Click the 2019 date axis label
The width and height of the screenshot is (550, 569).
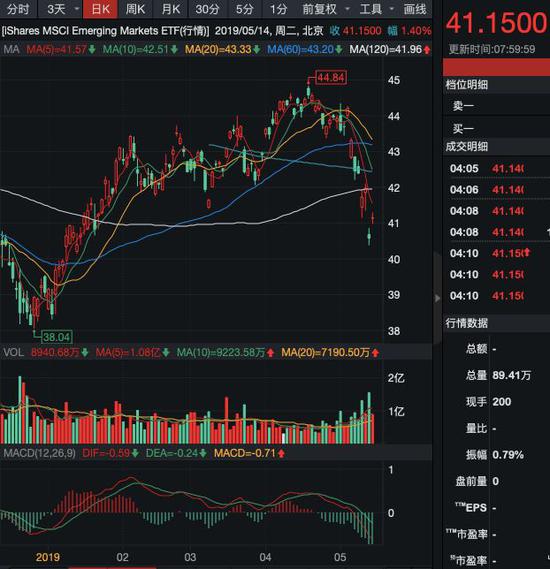tap(48, 557)
